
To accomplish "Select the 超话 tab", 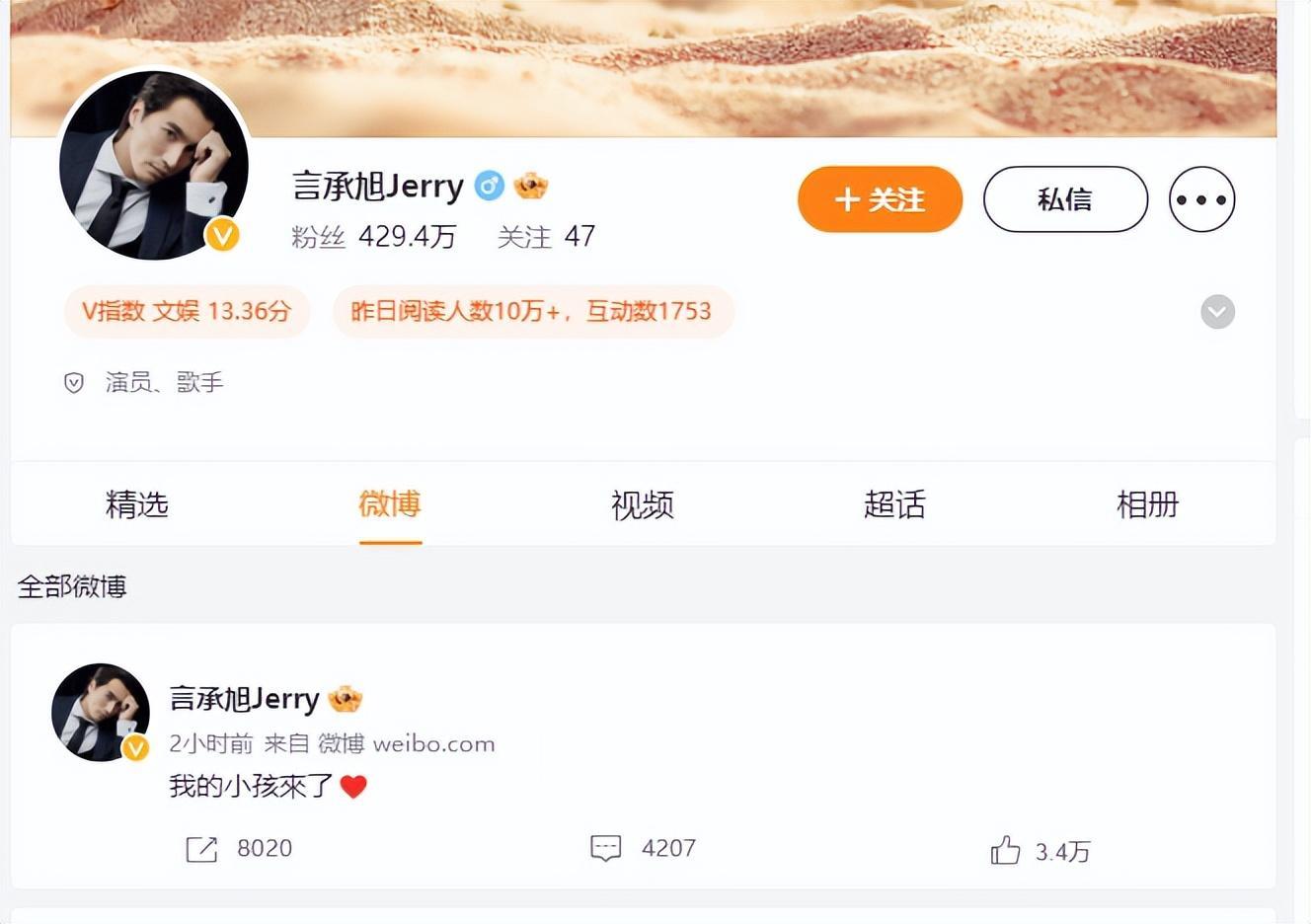I will tap(895, 504).
